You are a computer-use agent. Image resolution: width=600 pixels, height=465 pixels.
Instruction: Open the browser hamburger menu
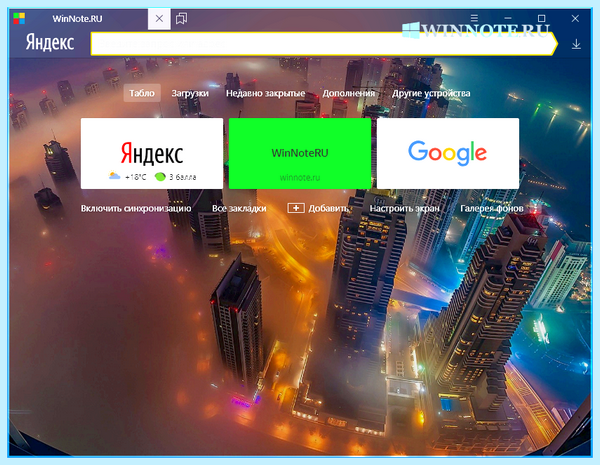pos(474,18)
